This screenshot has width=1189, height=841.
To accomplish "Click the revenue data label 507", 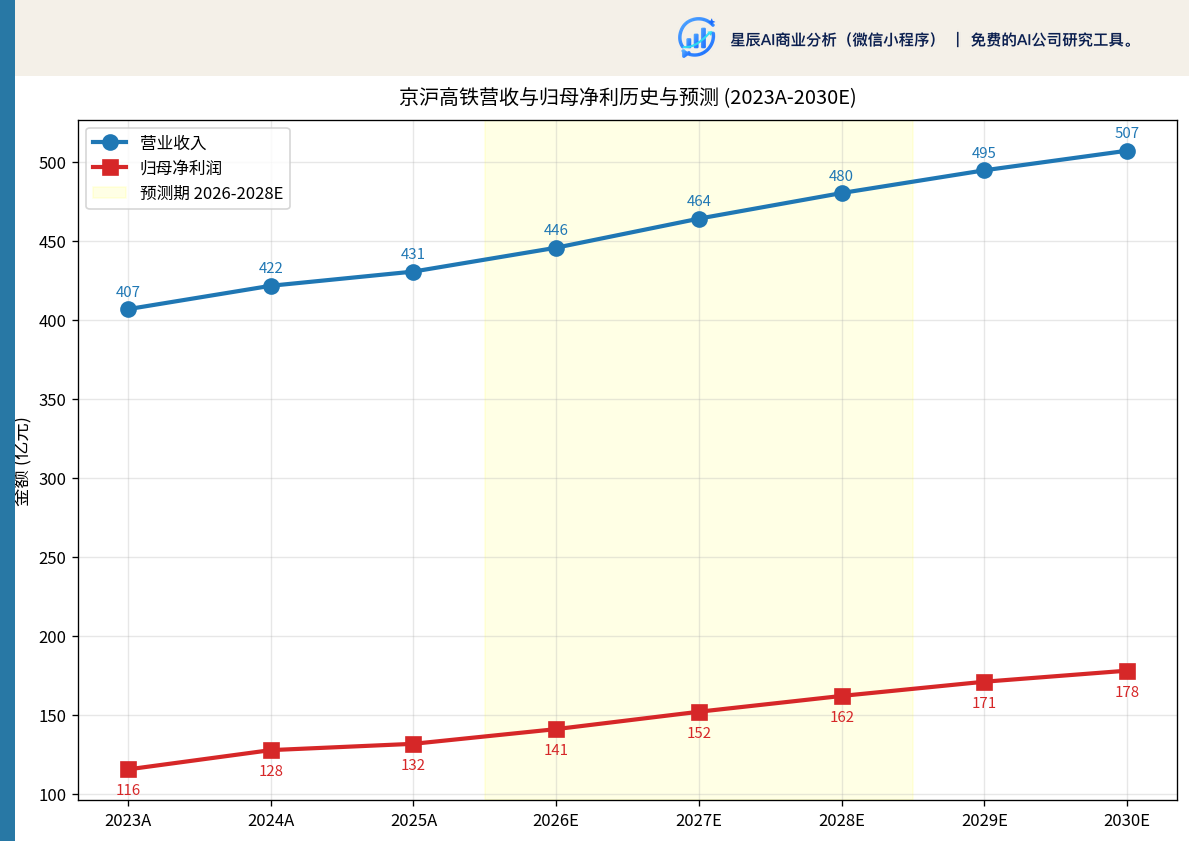I will pyautogui.click(x=1127, y=133).
